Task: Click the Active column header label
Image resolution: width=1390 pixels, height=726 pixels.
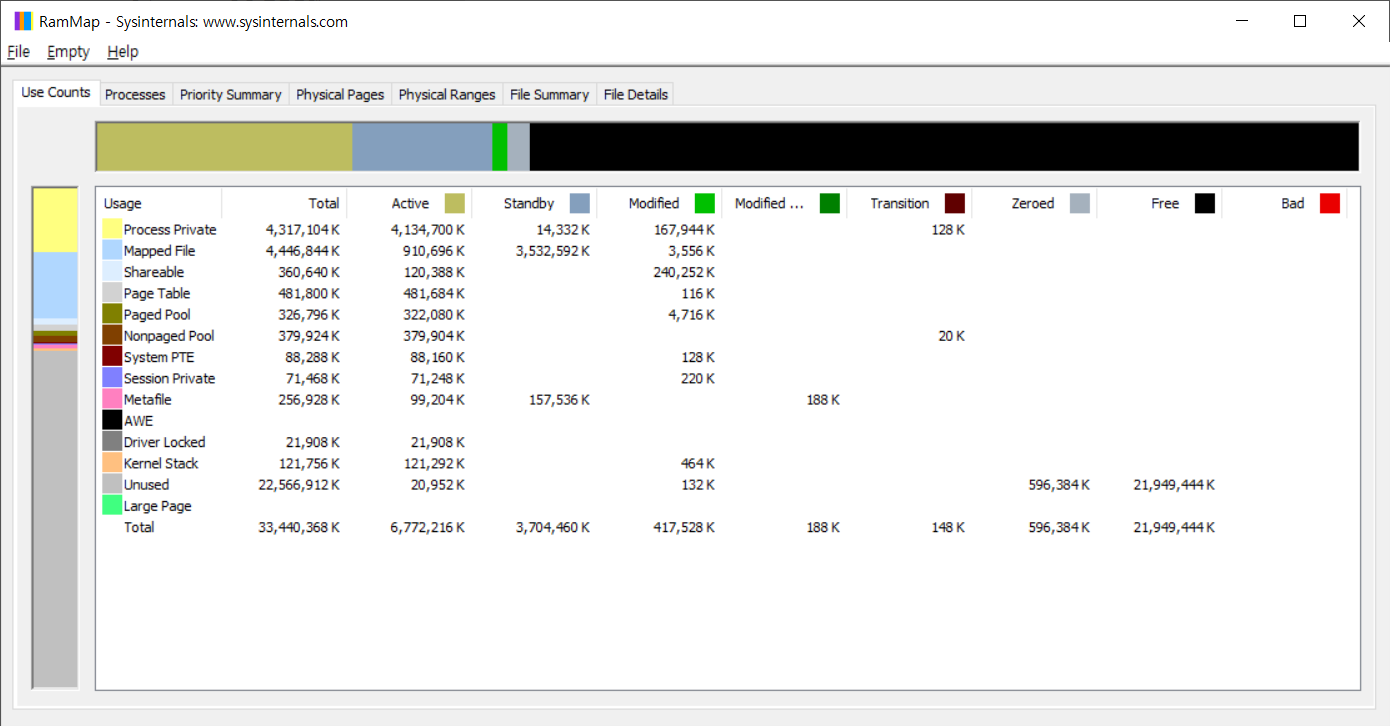Action: click(x=410, y=203)
